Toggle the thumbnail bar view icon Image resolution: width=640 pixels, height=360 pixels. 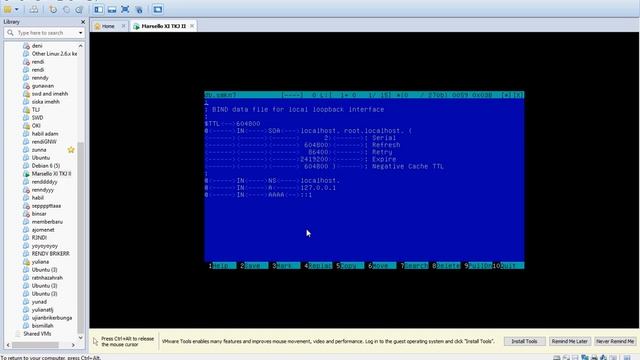[112, 9]
